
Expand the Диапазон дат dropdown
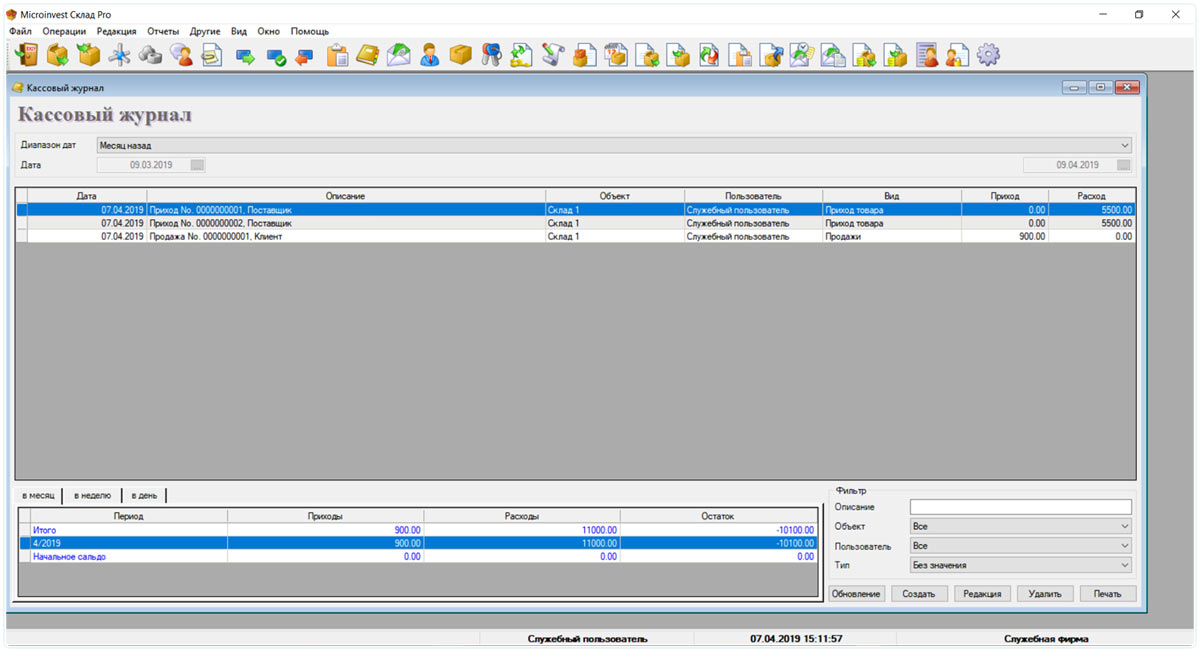(1125, 145)
